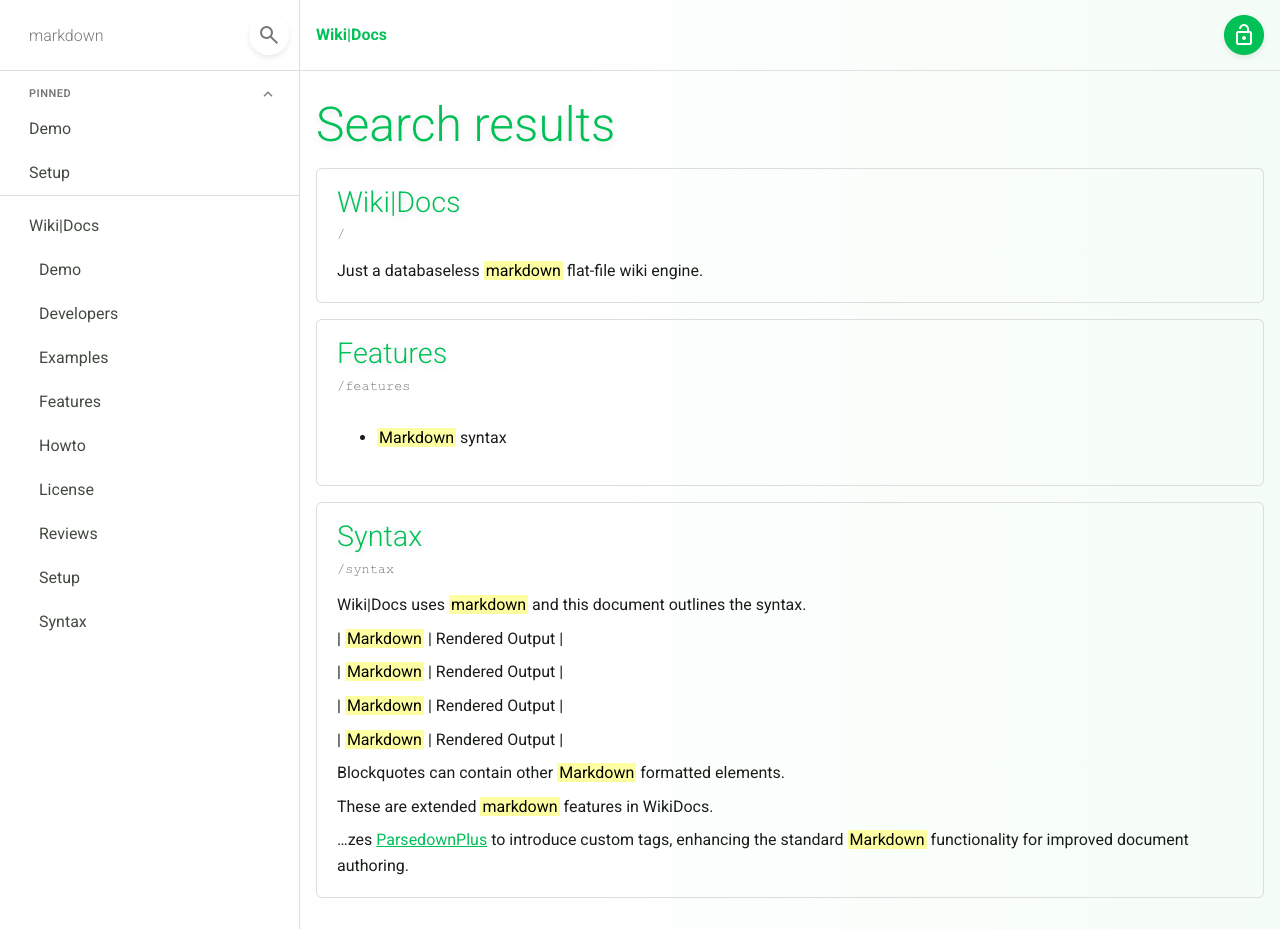Click 'These are extended markdown features' line

tap(525, 807)
